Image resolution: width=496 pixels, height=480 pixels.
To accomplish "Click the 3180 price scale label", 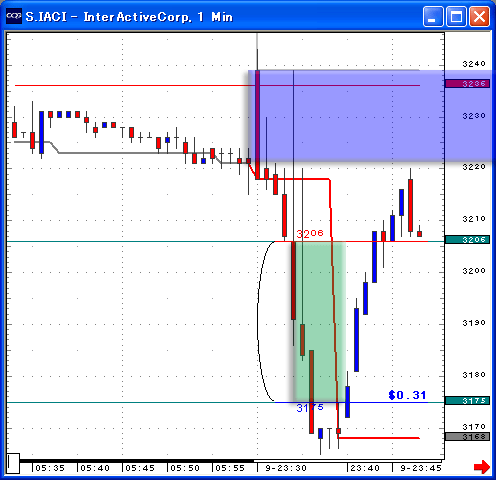I will tap(474, 375).
